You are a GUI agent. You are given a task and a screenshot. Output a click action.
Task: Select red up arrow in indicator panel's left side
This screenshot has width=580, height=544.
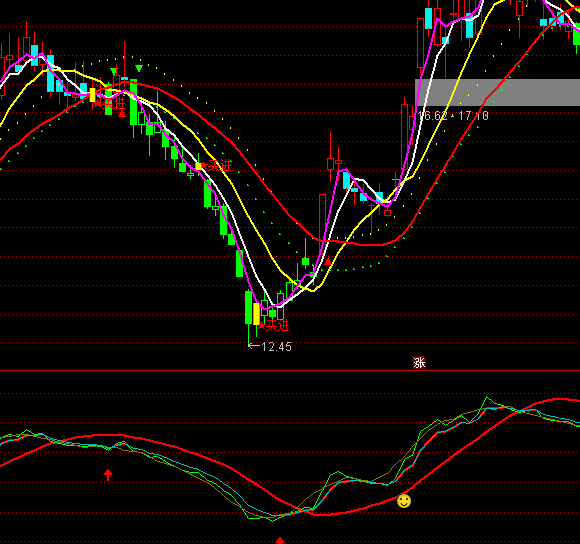(108, 474)
